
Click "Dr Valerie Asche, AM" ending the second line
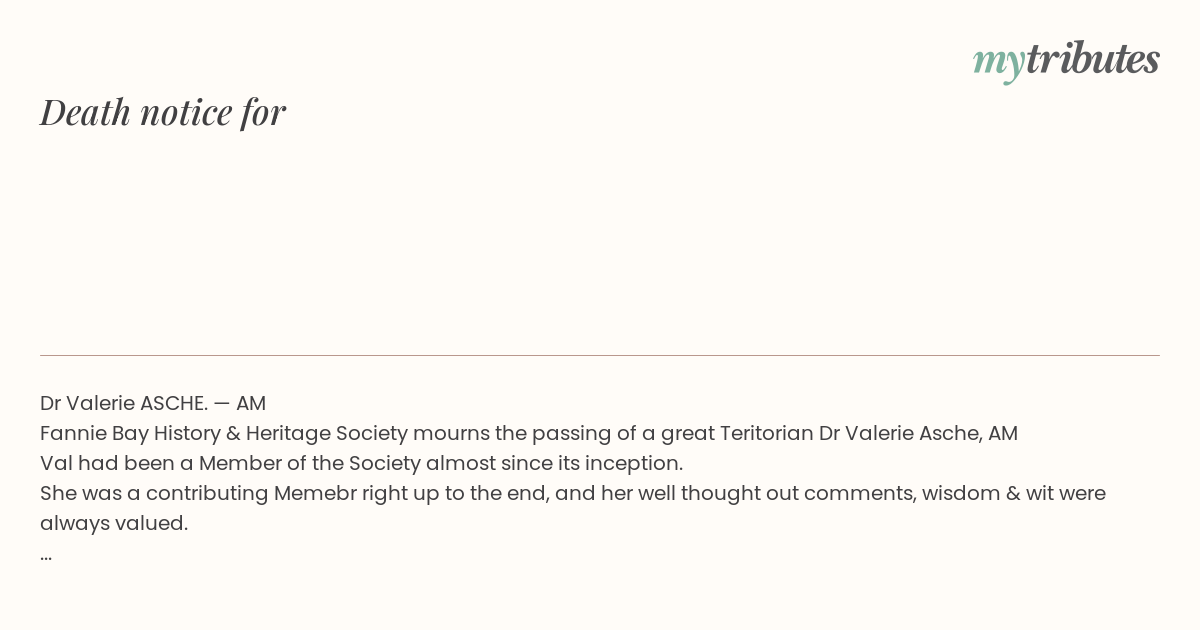click(x=918, y=433)
